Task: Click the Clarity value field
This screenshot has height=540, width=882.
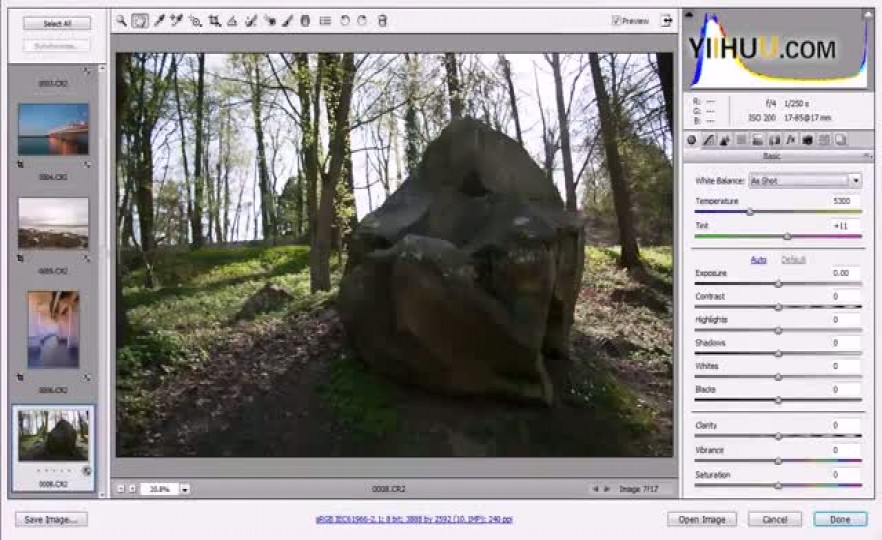Action: (x=842, y=425)
